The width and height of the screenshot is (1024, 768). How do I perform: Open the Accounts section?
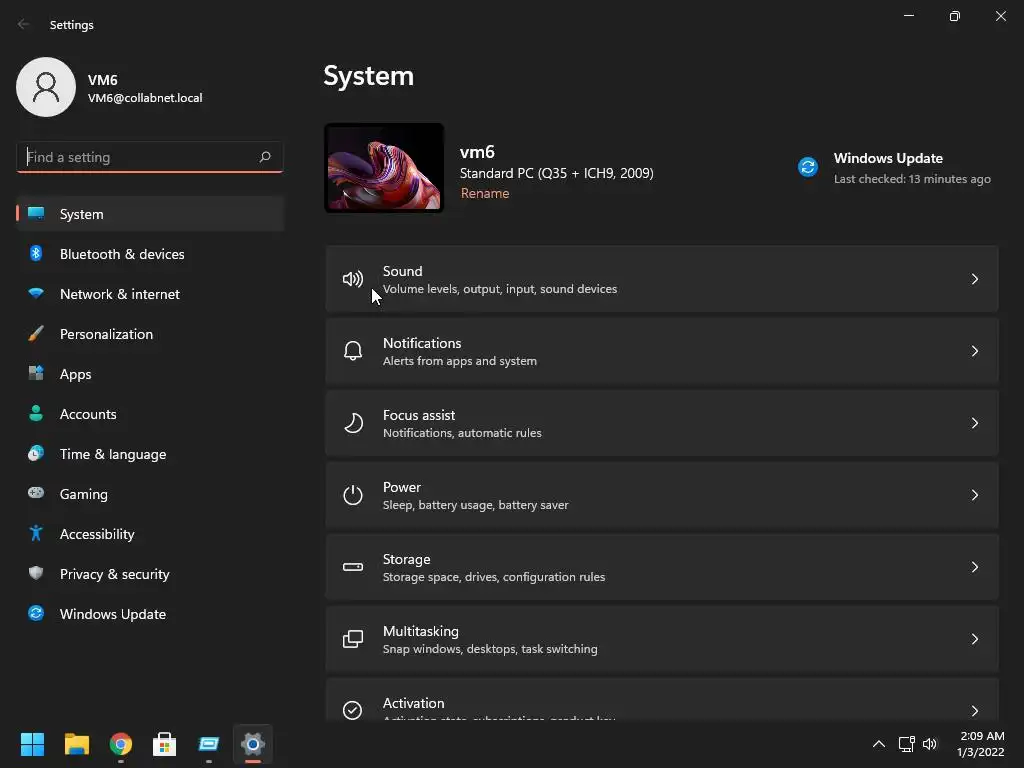(x=150, y=413)
